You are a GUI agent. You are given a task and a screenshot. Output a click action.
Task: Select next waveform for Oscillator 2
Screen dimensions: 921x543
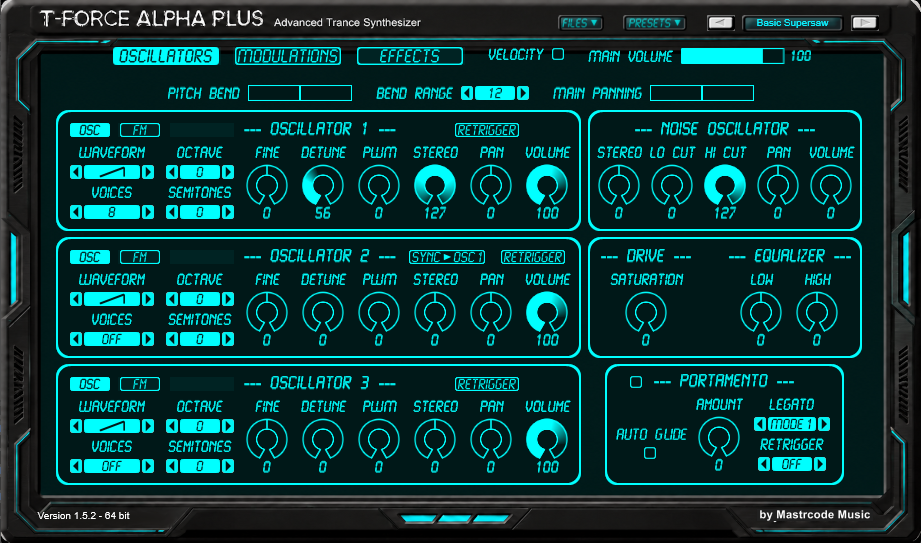(148, 299)
